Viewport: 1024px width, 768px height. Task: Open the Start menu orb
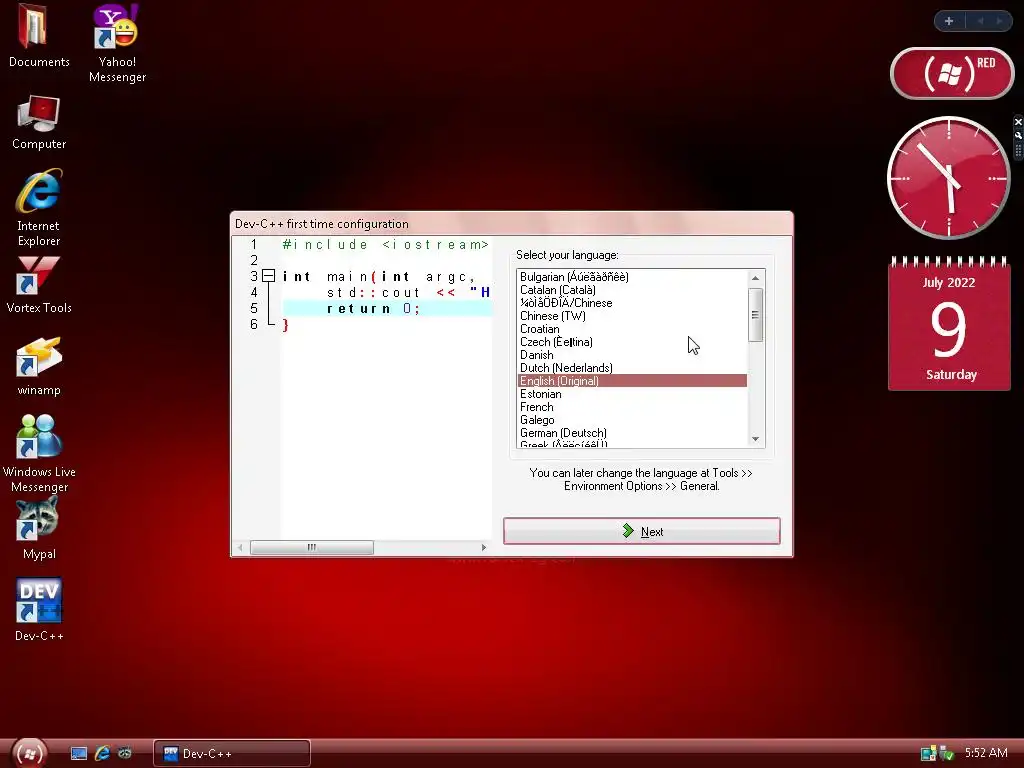[29, 754]
